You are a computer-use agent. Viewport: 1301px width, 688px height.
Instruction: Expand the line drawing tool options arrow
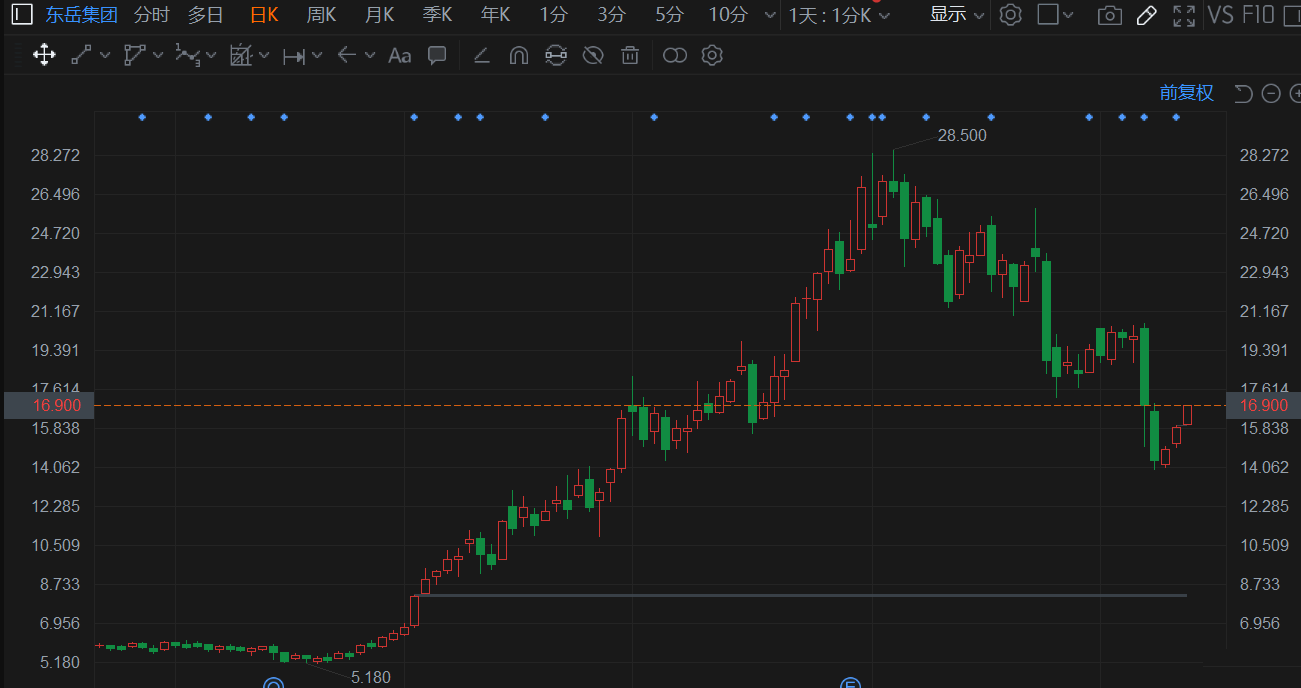tap(105, 55)
